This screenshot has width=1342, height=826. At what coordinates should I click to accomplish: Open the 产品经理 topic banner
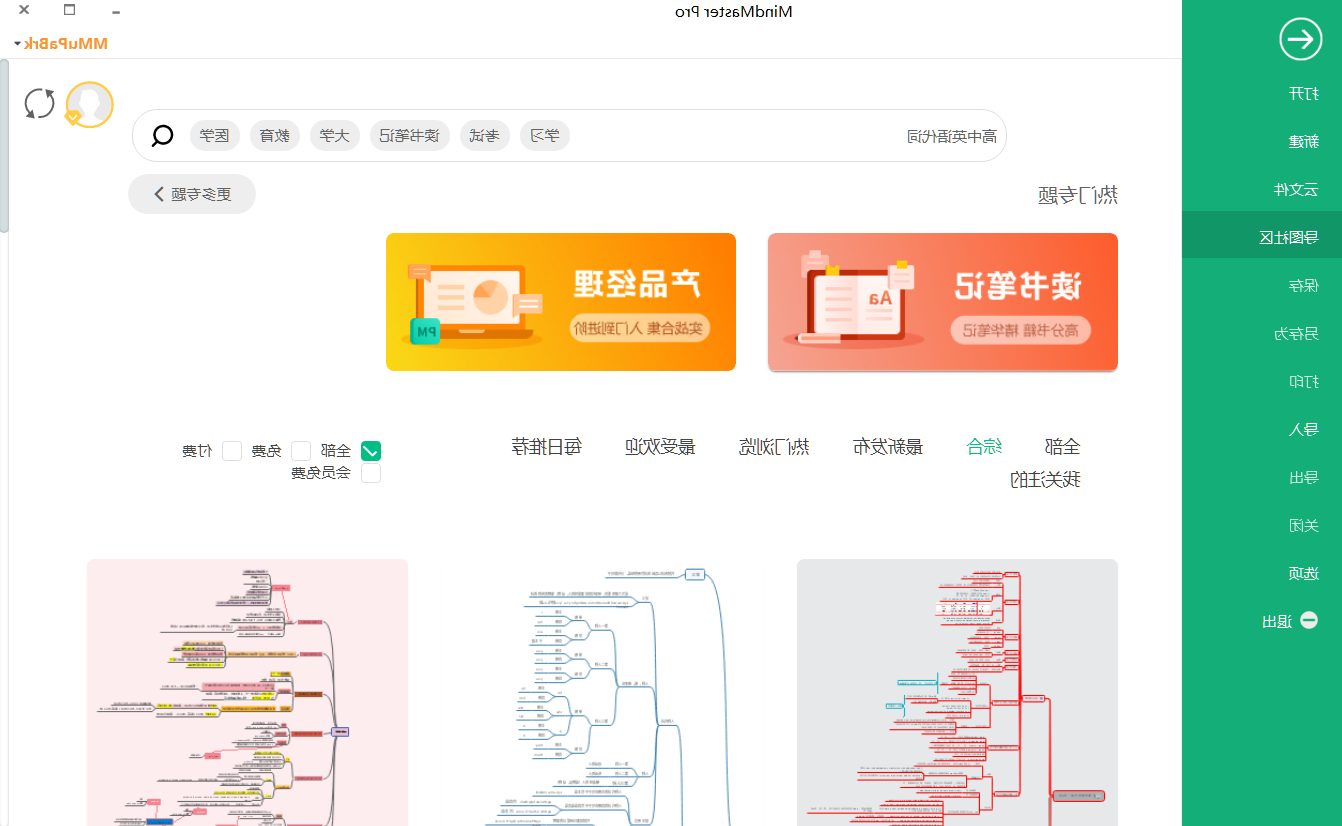(x=561, y=302)
